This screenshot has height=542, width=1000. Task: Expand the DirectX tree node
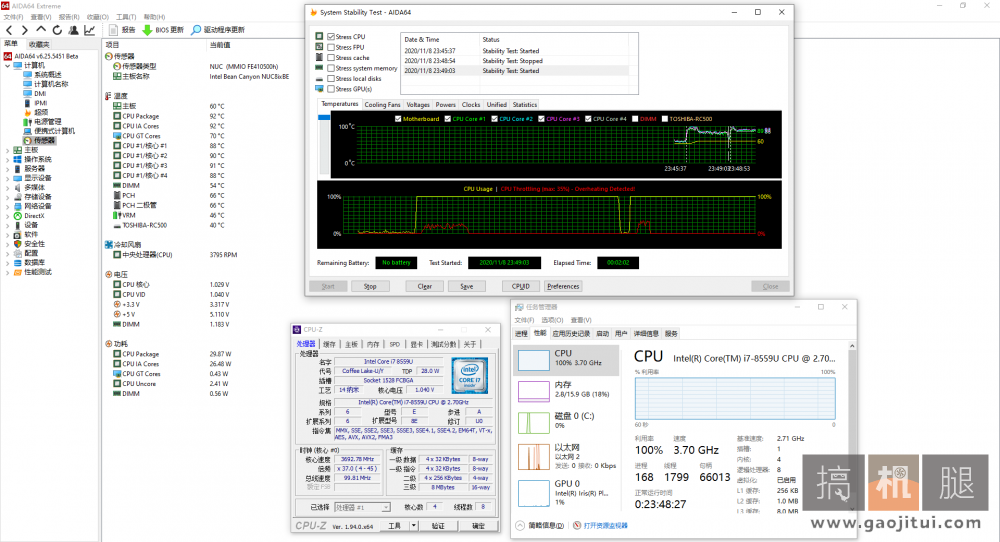pos(8,216)
